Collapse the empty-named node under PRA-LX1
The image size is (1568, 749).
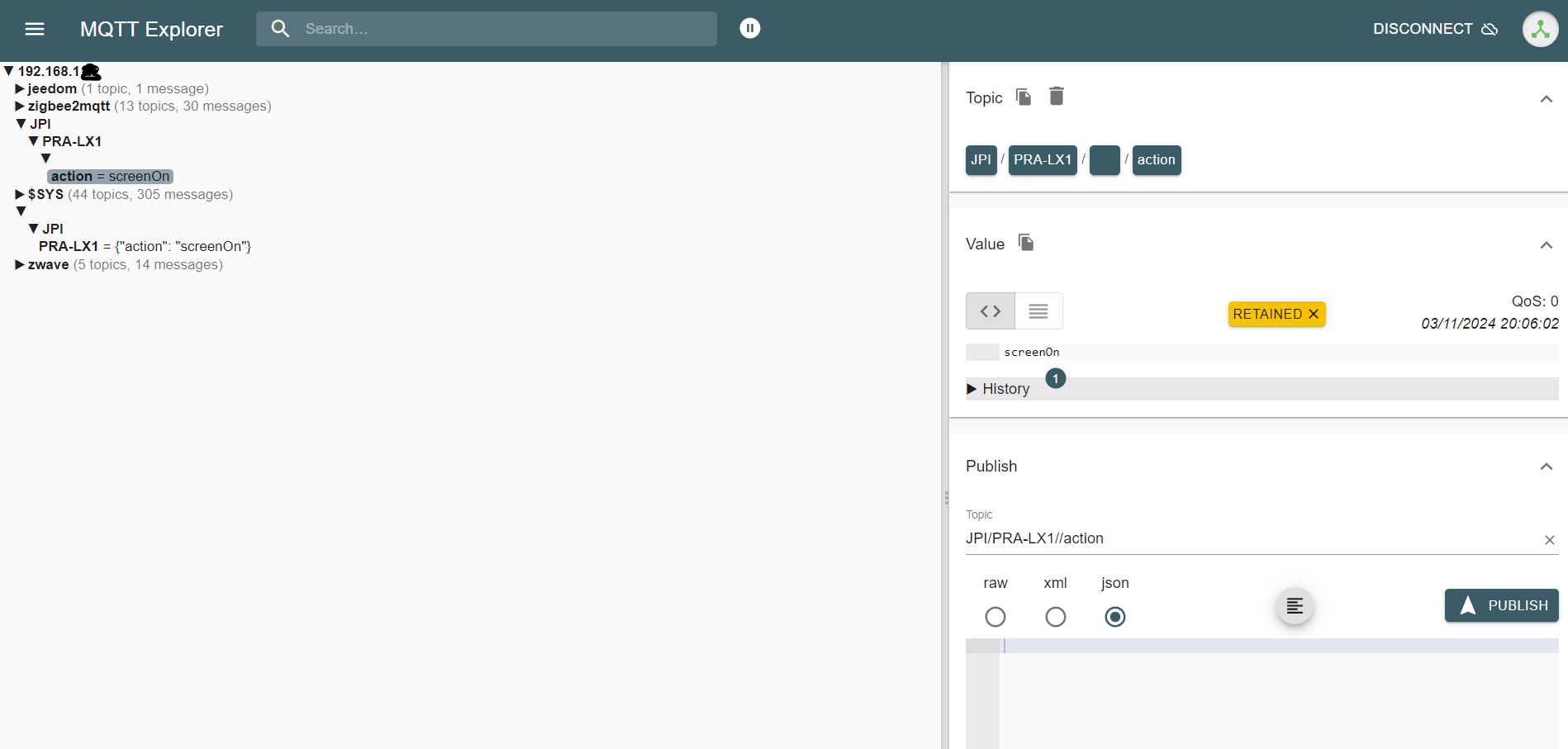click(45, 159)
